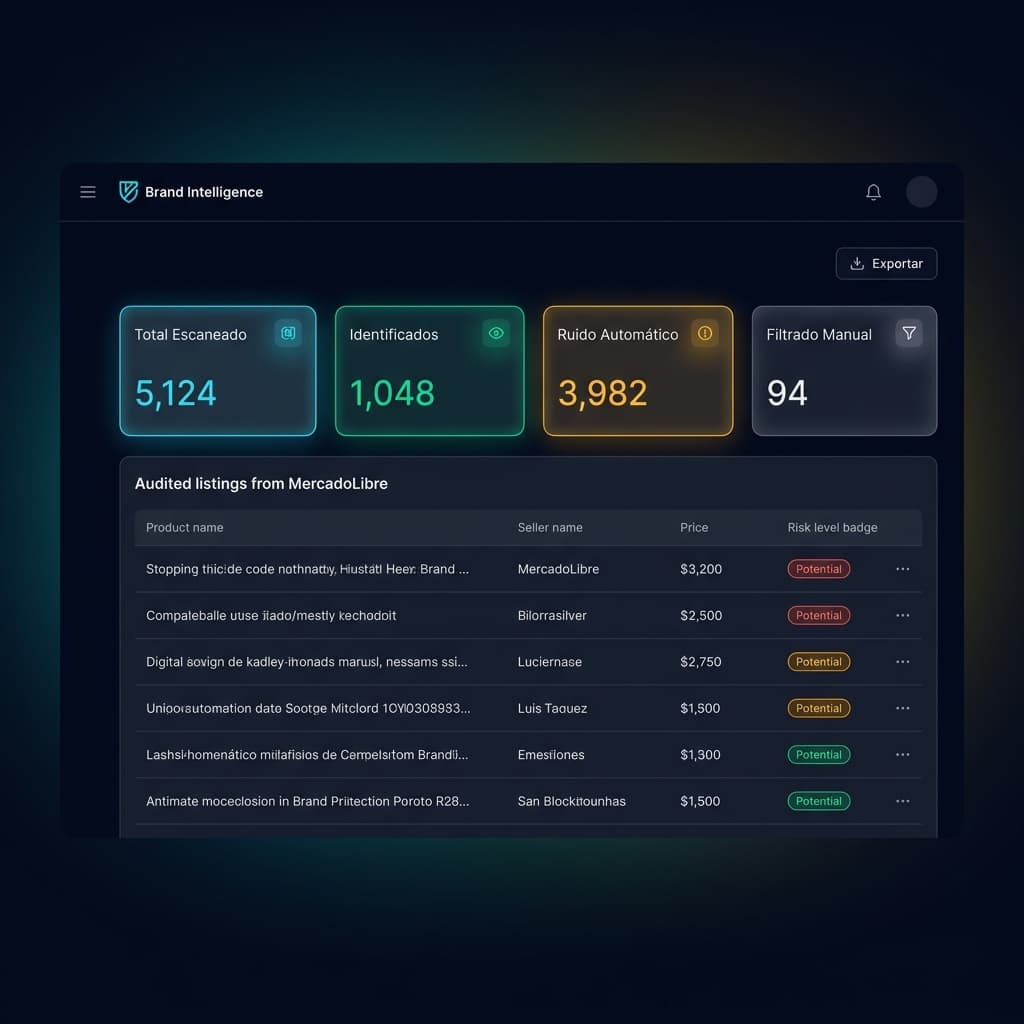The image size is (1024, 1024).
Task: Click Potential badge in $2,750 row
Action: pyautogui.click(x=818, y=662)
